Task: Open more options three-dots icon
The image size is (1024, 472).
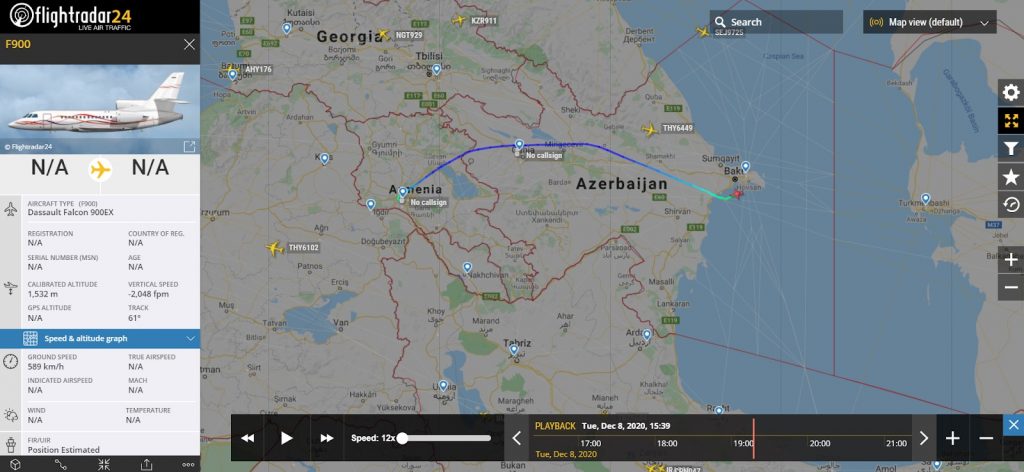Action: (188, 464)
